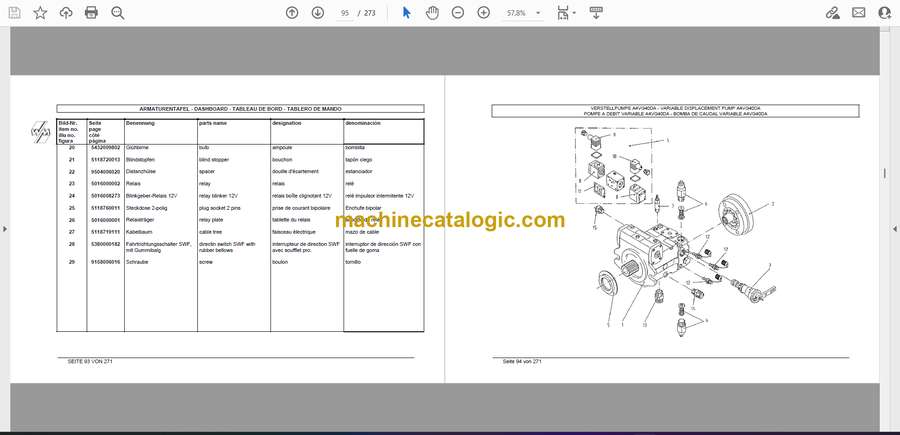
Task: Click the page number field showing 95
Action: coord(344,13)
